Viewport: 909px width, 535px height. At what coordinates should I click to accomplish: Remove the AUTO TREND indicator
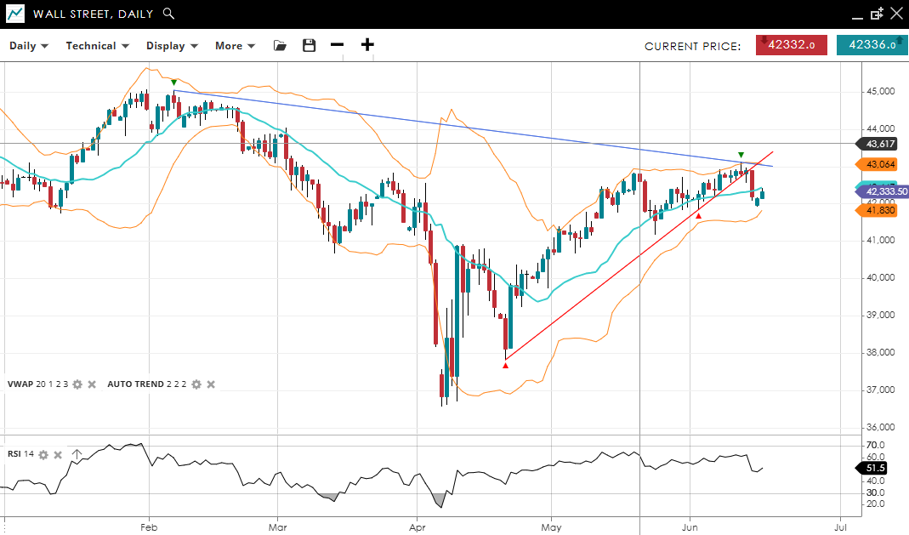[x=211, y=384]
